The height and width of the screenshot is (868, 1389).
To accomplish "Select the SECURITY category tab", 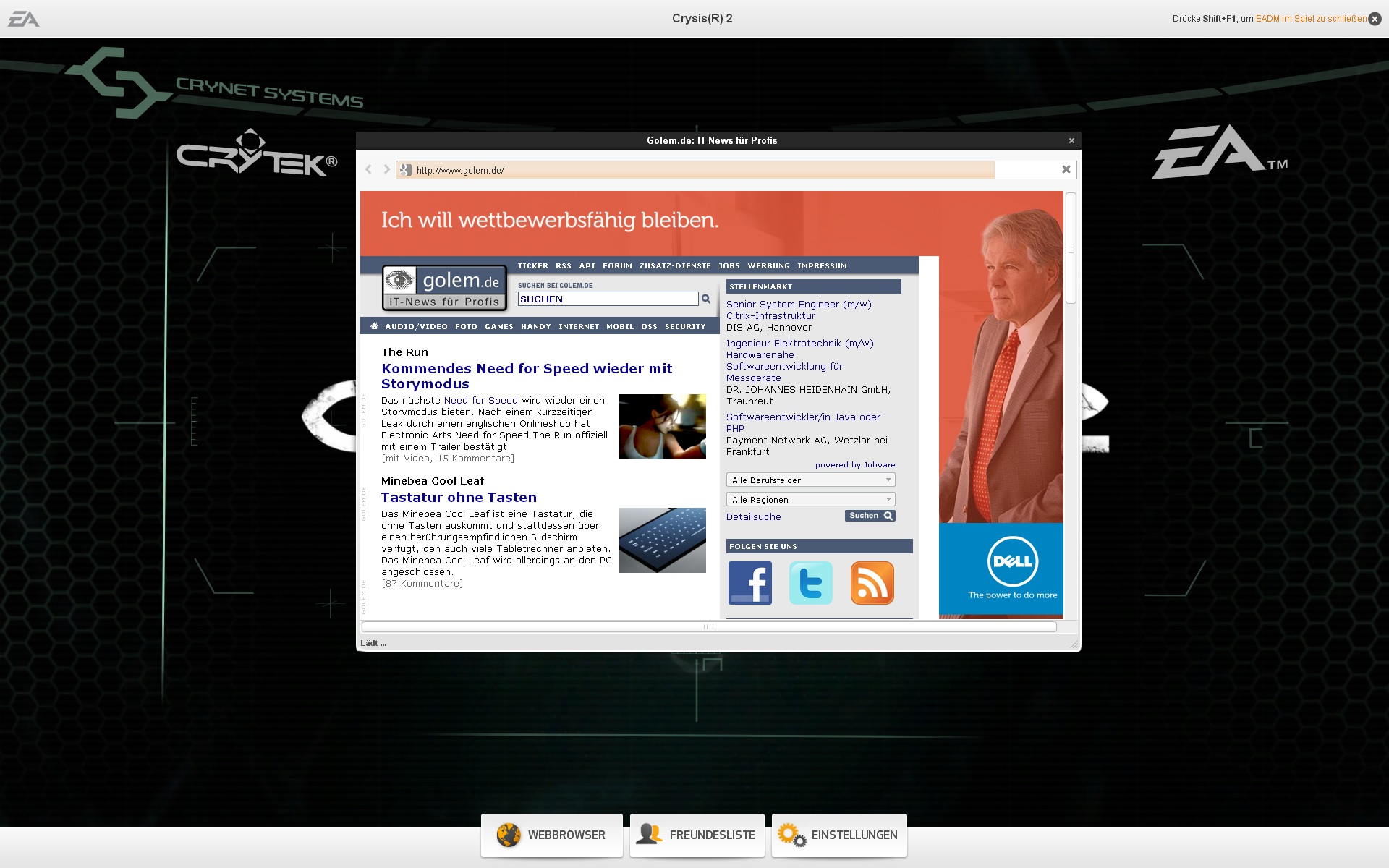I will point(684,327).
